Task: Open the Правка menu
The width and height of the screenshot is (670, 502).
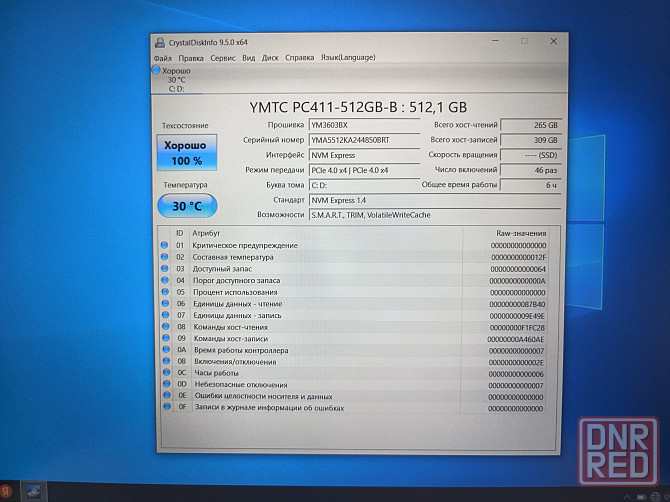Action: (x=191, y=58)
